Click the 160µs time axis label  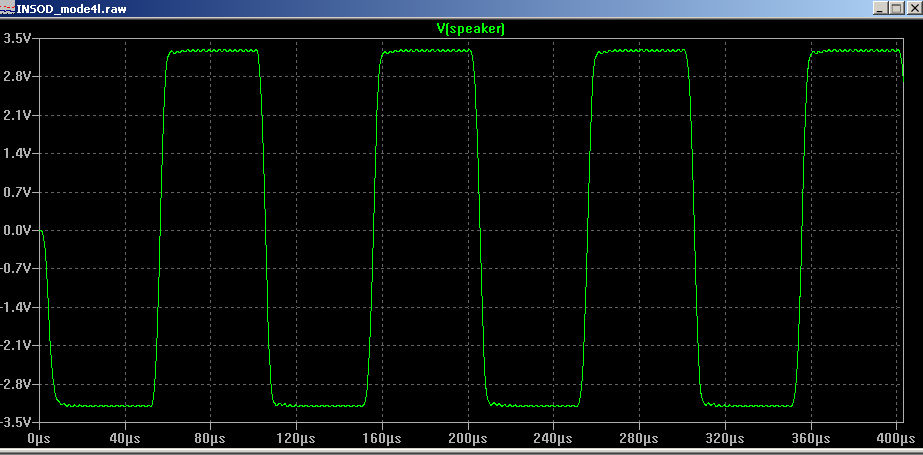coord(382,439)
